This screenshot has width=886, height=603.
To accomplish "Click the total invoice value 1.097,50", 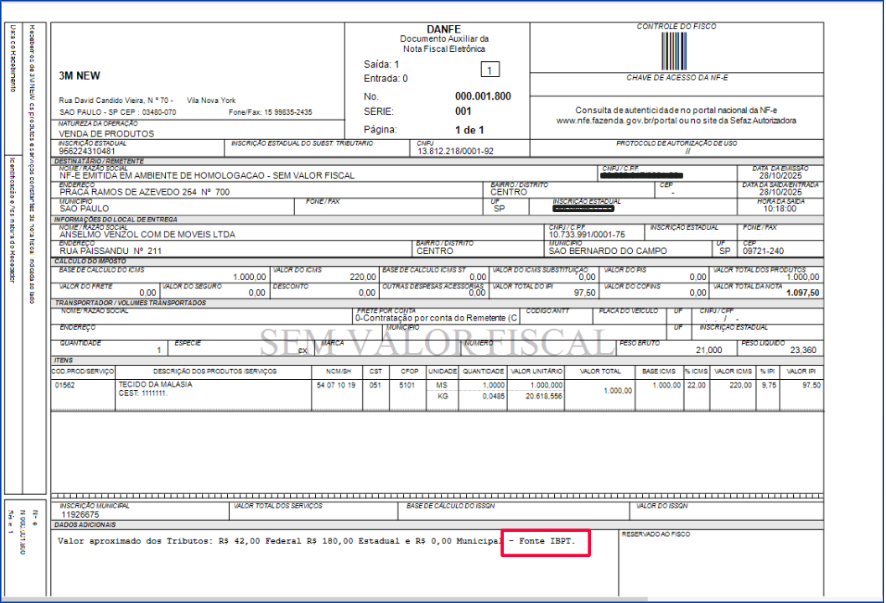I will pyautogui.click(x=801, y=292).
